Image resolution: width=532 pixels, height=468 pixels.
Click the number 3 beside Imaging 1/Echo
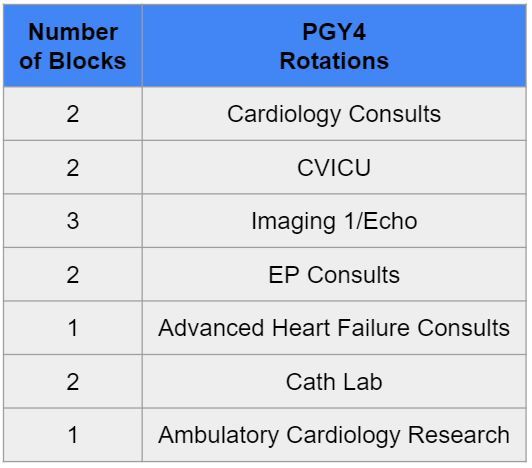[73, 221]
